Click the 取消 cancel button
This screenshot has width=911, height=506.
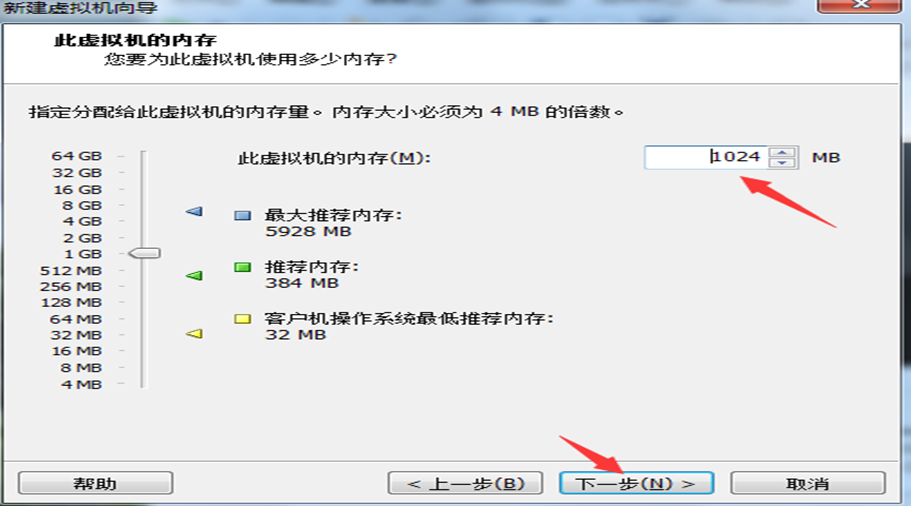[x=808, y=483]
